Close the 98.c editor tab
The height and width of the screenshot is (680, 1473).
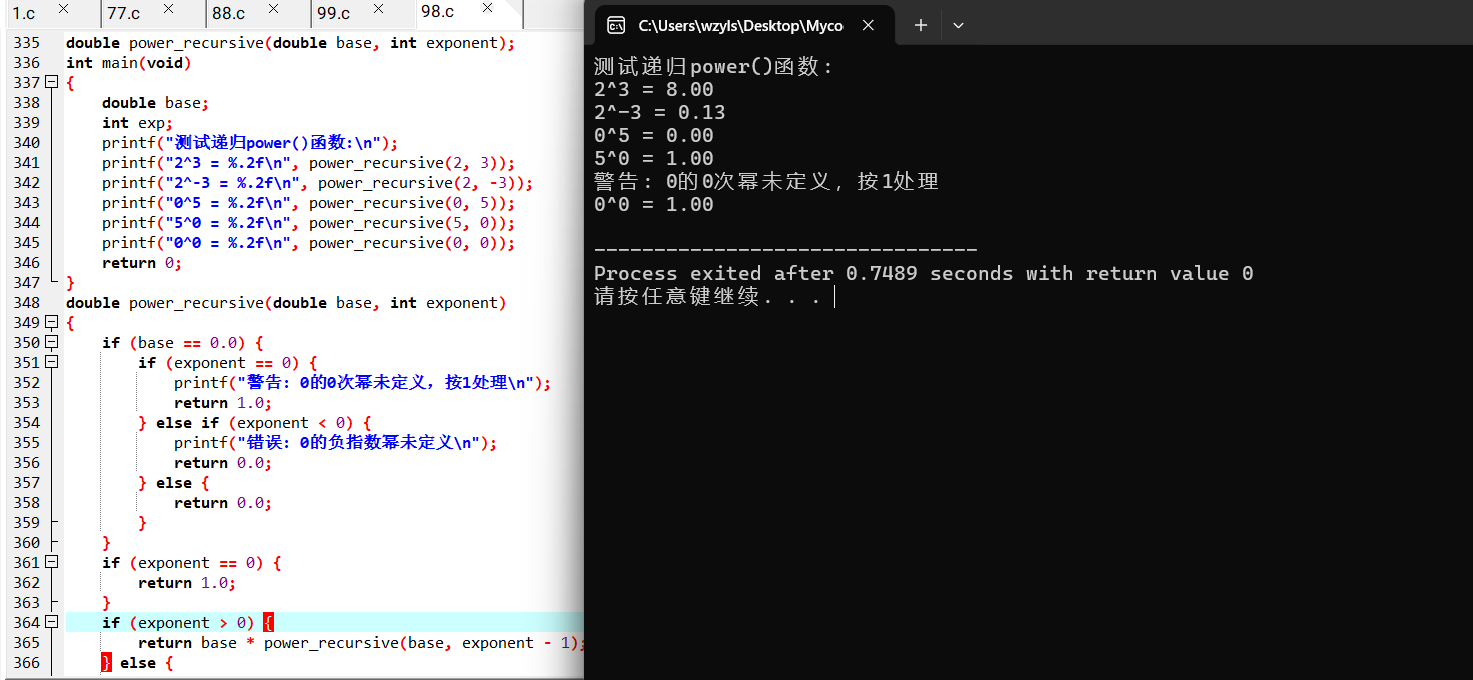(x=487, y=8)
